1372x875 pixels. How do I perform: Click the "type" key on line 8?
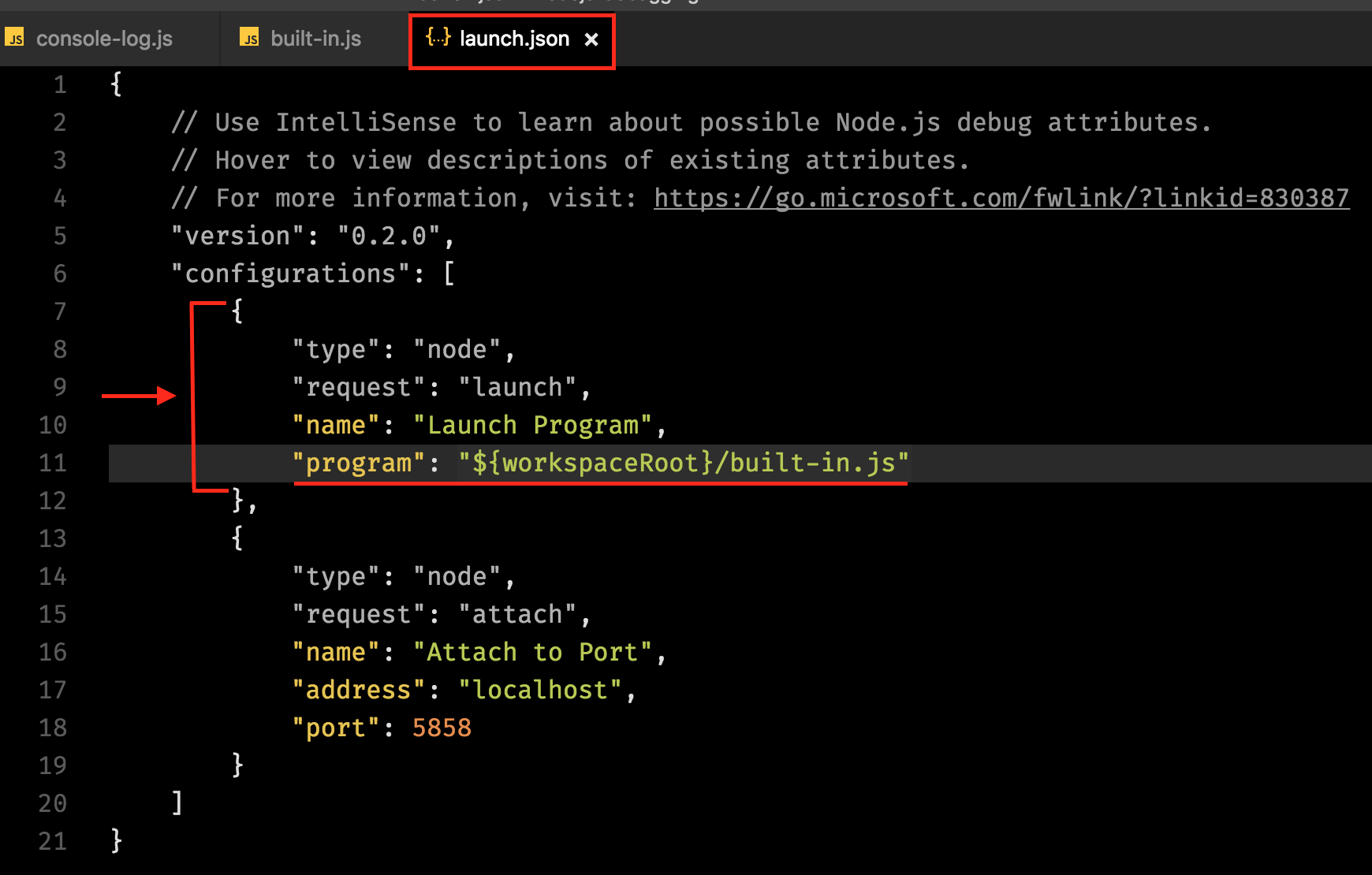[x=336, y=349]
